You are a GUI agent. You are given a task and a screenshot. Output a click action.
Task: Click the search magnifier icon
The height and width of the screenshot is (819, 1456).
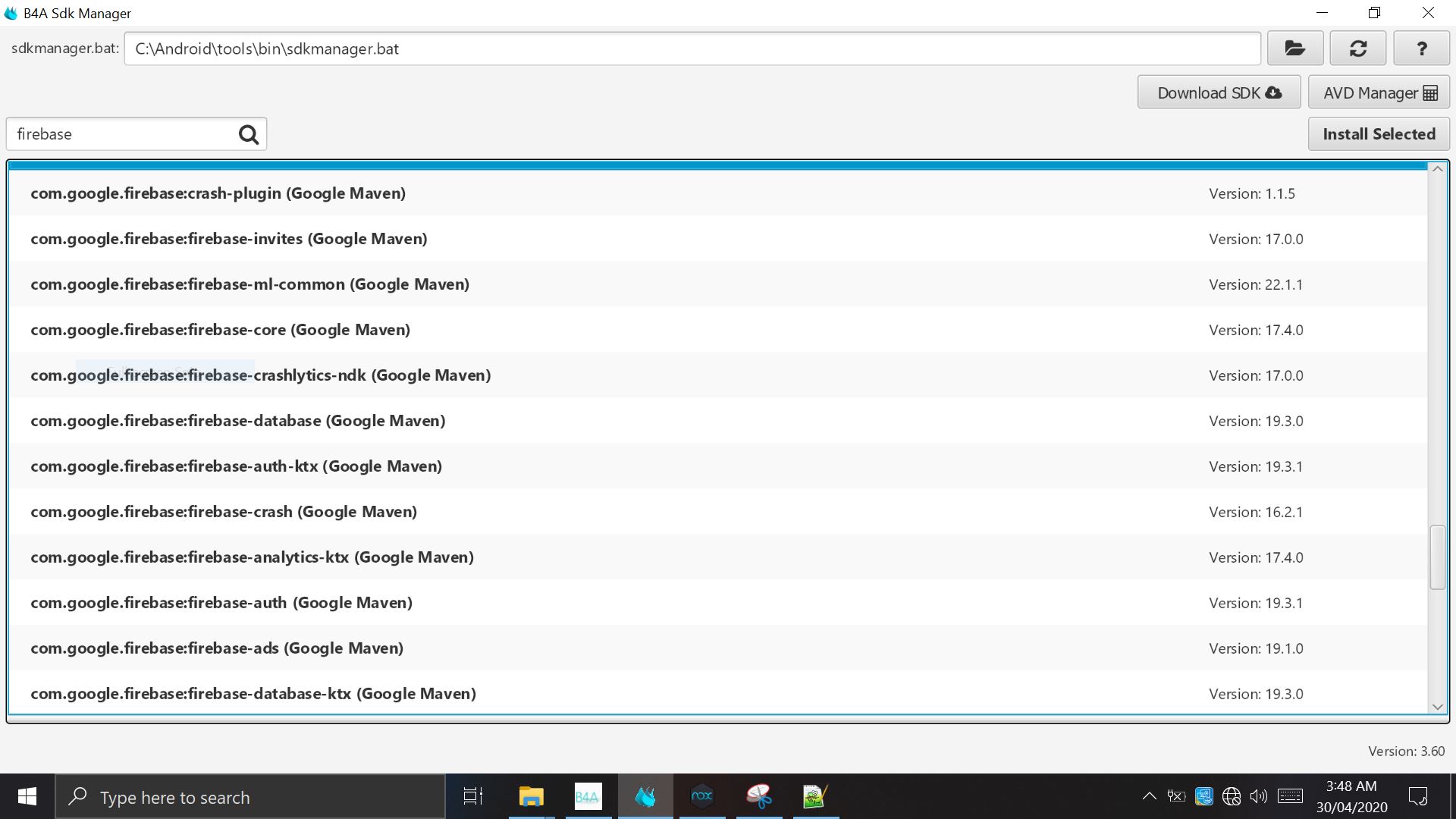[248, 134]
